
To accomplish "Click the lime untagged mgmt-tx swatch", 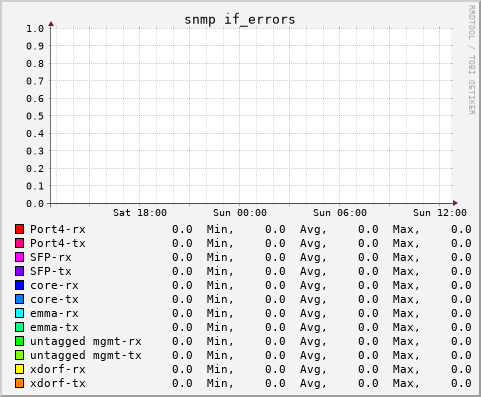I will tap(19, 355).
